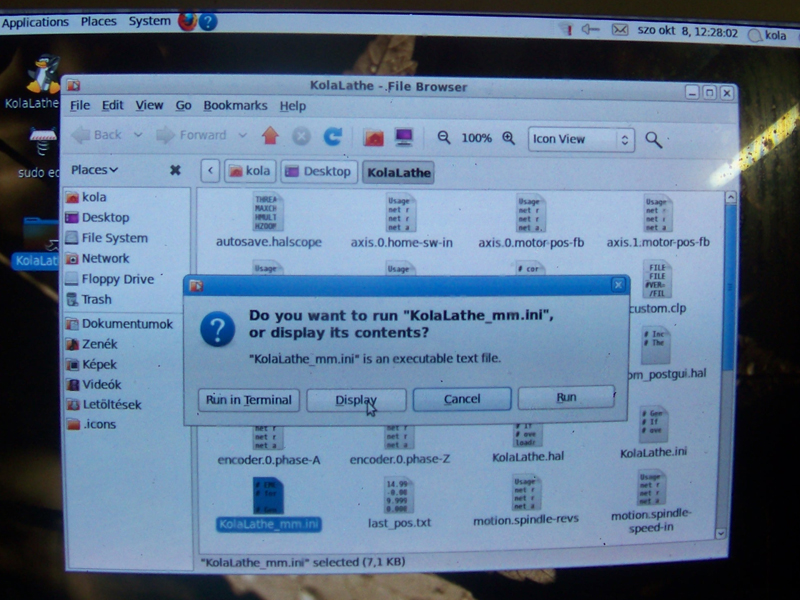This screenshot has height=600, width=800.
Task: Click Run in Terminal button
Action: coord(248,400)
